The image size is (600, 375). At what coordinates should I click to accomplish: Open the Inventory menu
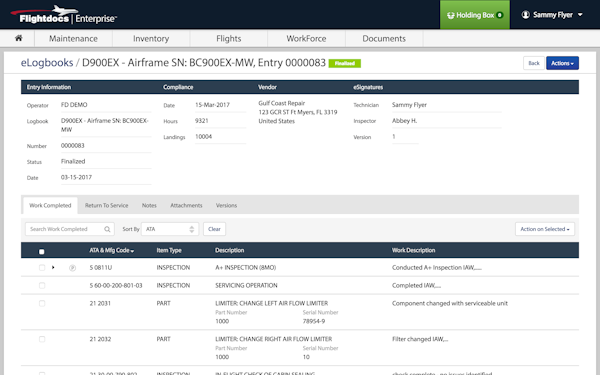pos(151,39)
